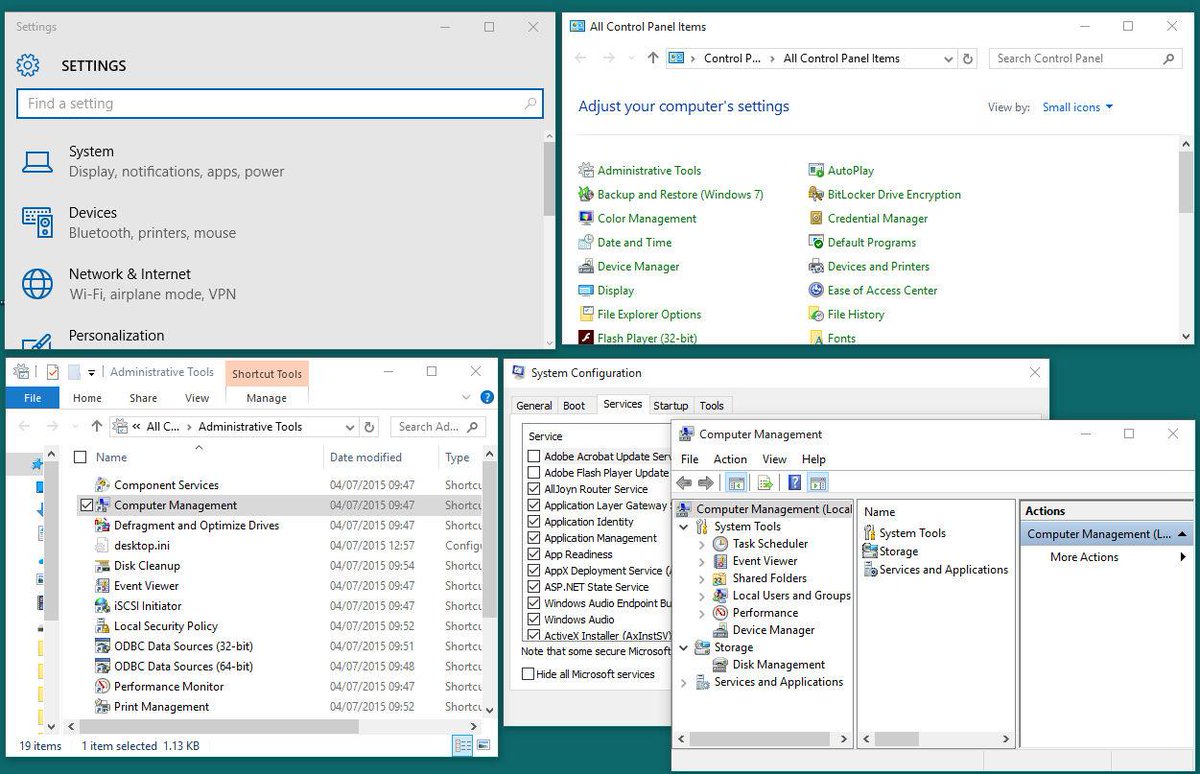
Task: Open Administrative Tools icon in Control Panel
Action: pos(587,171)
